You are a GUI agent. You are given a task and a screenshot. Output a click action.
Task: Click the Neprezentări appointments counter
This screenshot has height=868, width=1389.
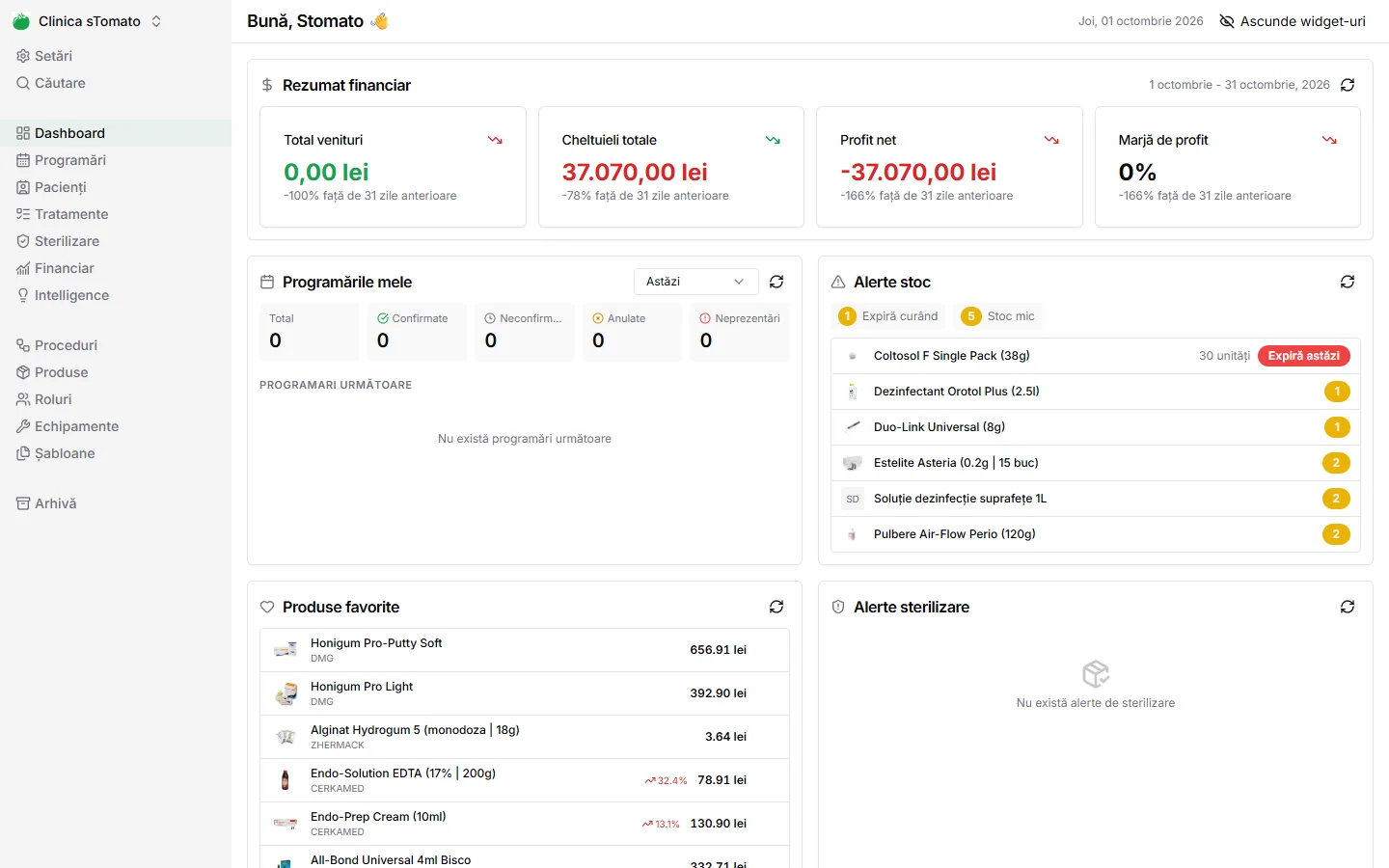pyautogui.click(x=740, y=332)
